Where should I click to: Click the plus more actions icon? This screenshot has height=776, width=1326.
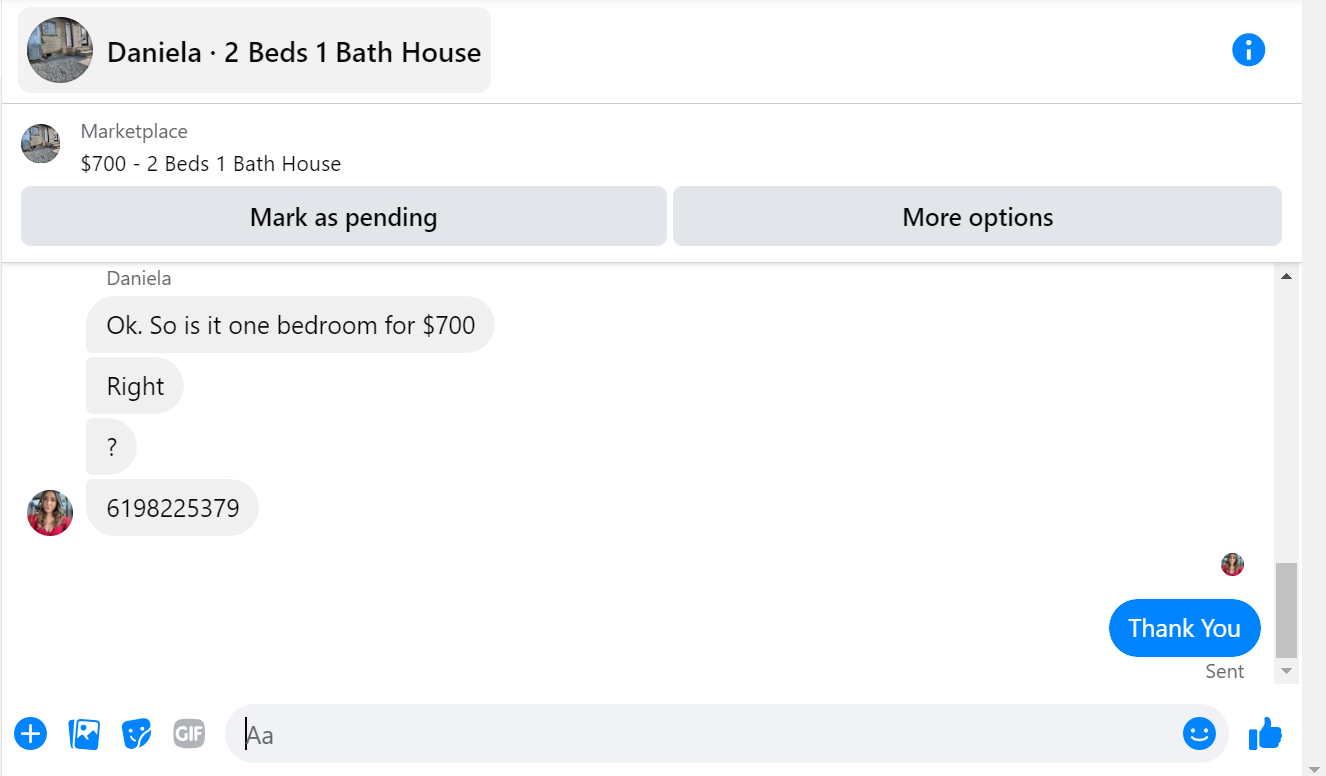(x=30, y=734)
